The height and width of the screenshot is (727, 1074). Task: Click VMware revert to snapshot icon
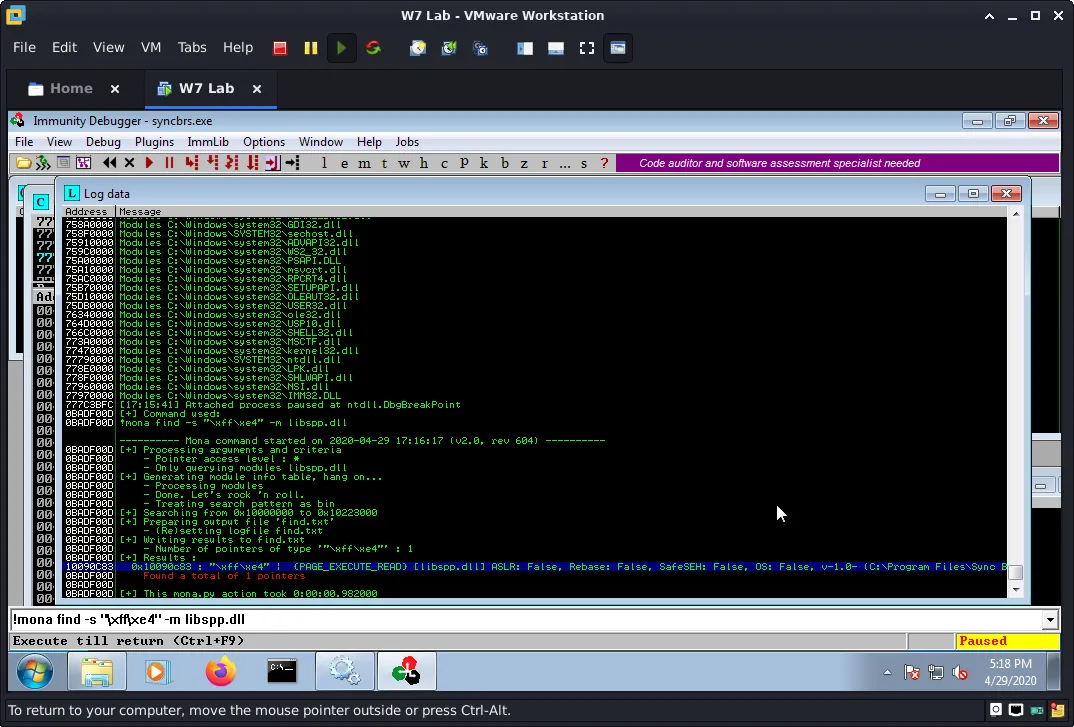point(449,48)
